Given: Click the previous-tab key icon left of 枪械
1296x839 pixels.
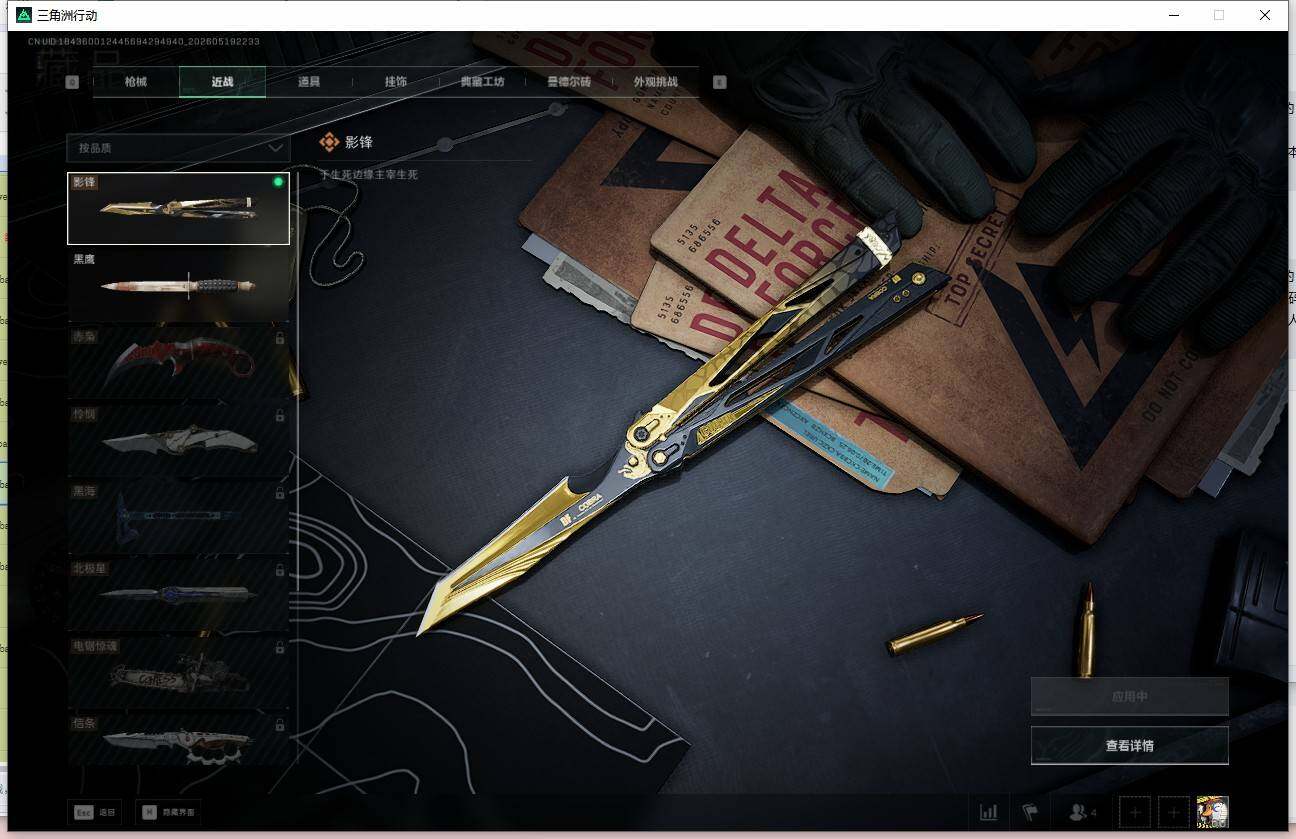Looking at the screenshot, I should (x=72, y=82).
